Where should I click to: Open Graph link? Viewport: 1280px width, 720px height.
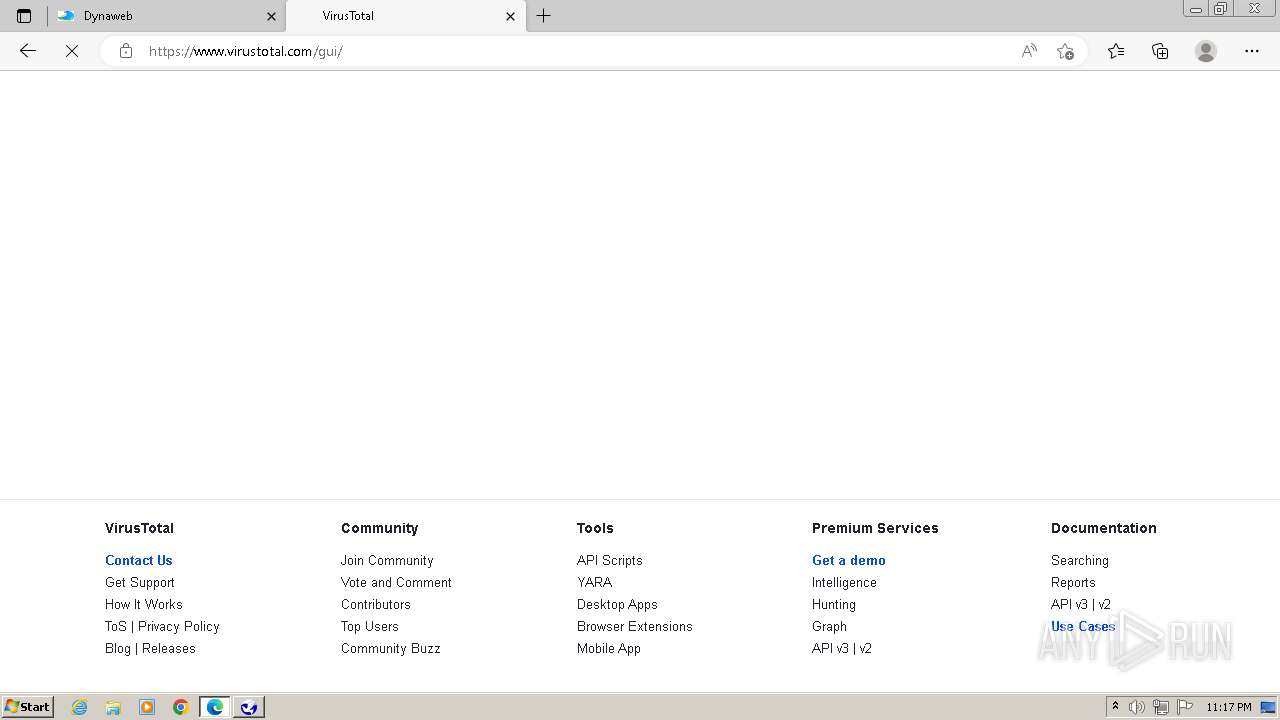click(829, 626)
